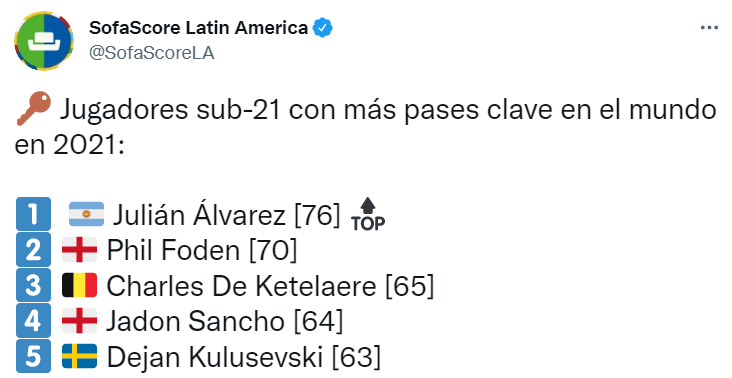Viewport: 732px width, 378px height.
Task: Click the England flag beside Jadon Sancho
Action: (79, 321)
